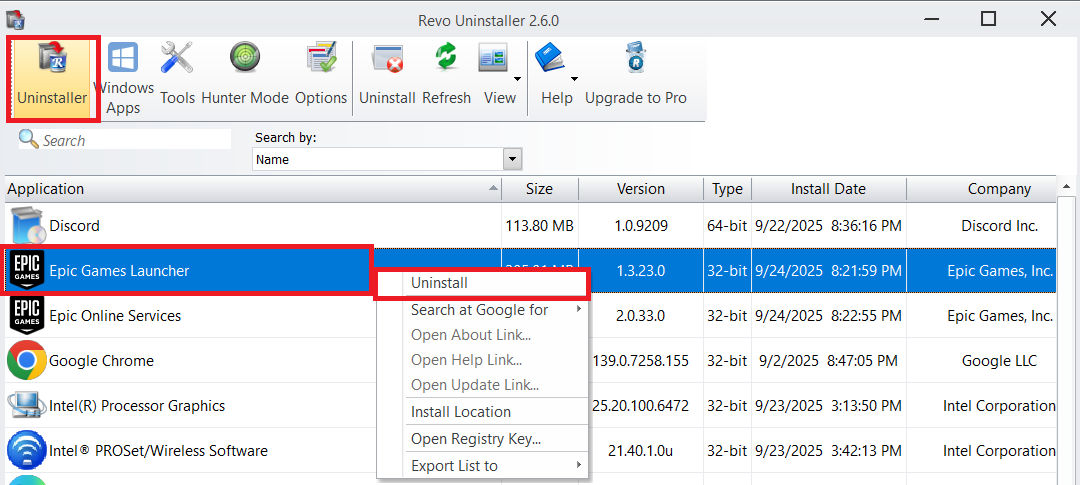Screen dimensions: 1080x485
Task: Click the Discord Inc. company cell
Action: click(999, 226)
